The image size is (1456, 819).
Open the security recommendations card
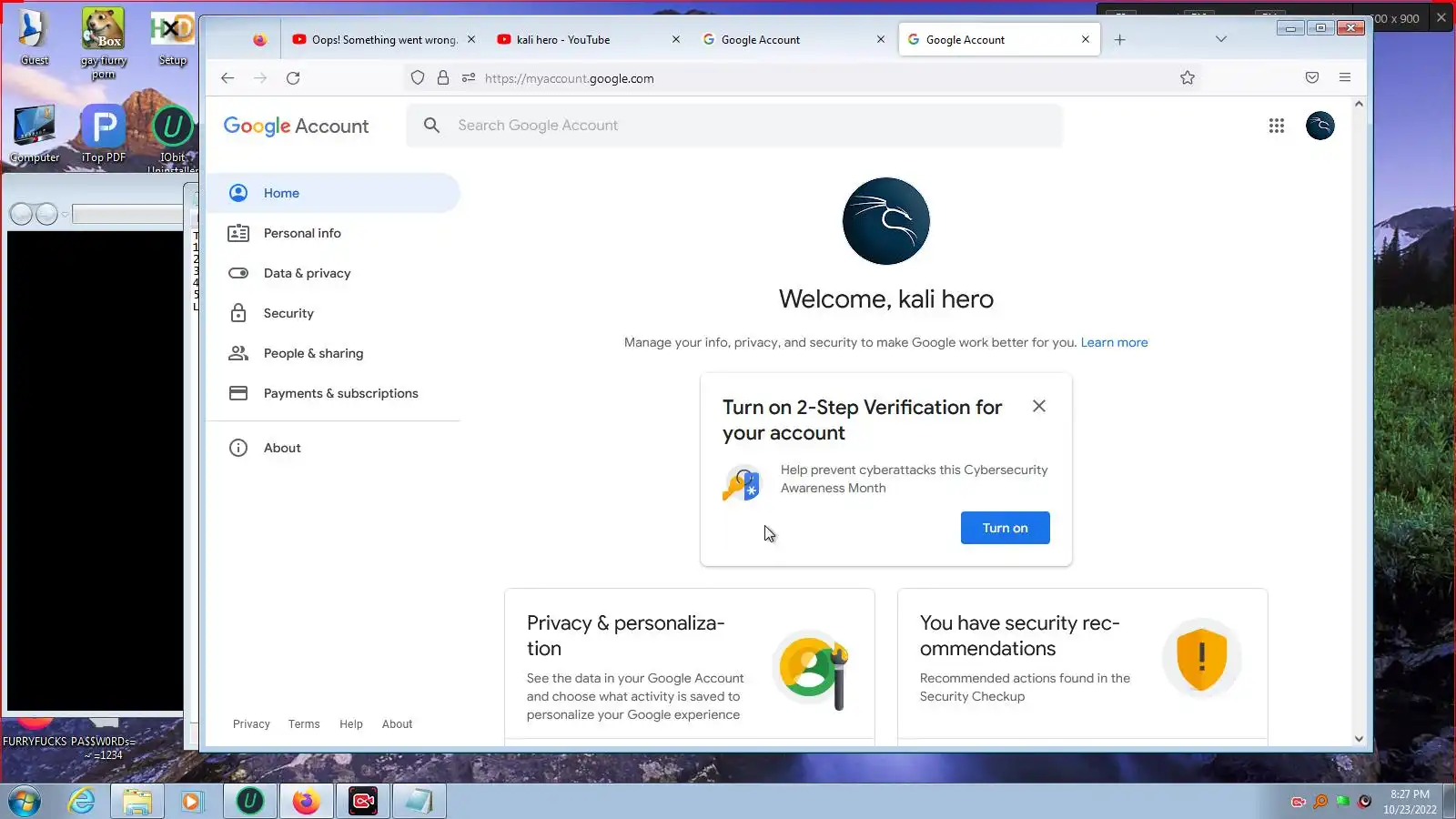(x=1083, y=668)
